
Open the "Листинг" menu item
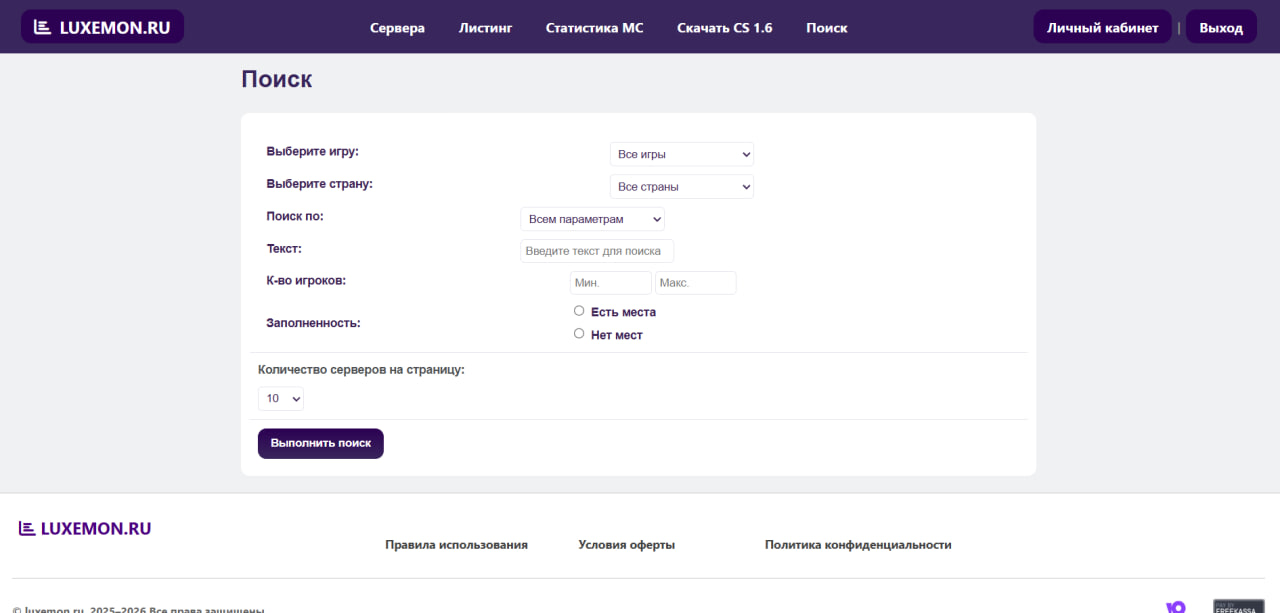(485, 28)
